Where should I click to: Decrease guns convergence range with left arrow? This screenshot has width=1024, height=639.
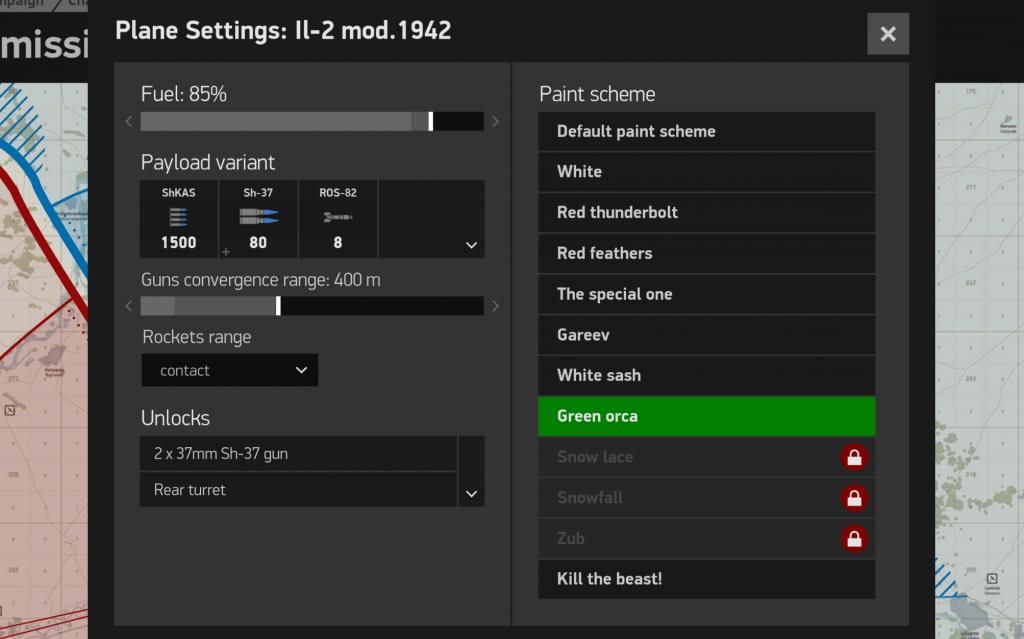(x=129, y=306)
